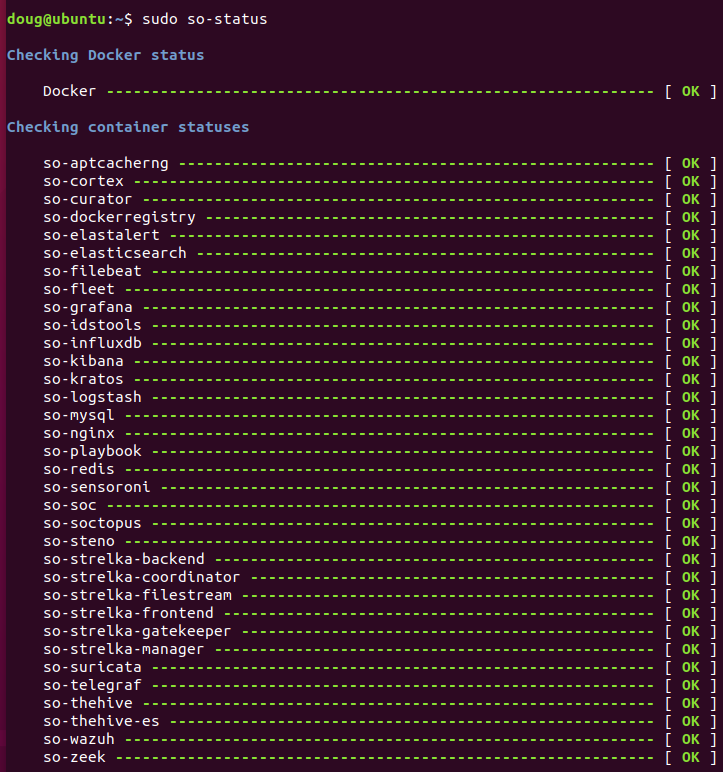The width and height of the screenshot is (723, 772).
Task: Click the so-telegraf container name
Action: (92, 686)
